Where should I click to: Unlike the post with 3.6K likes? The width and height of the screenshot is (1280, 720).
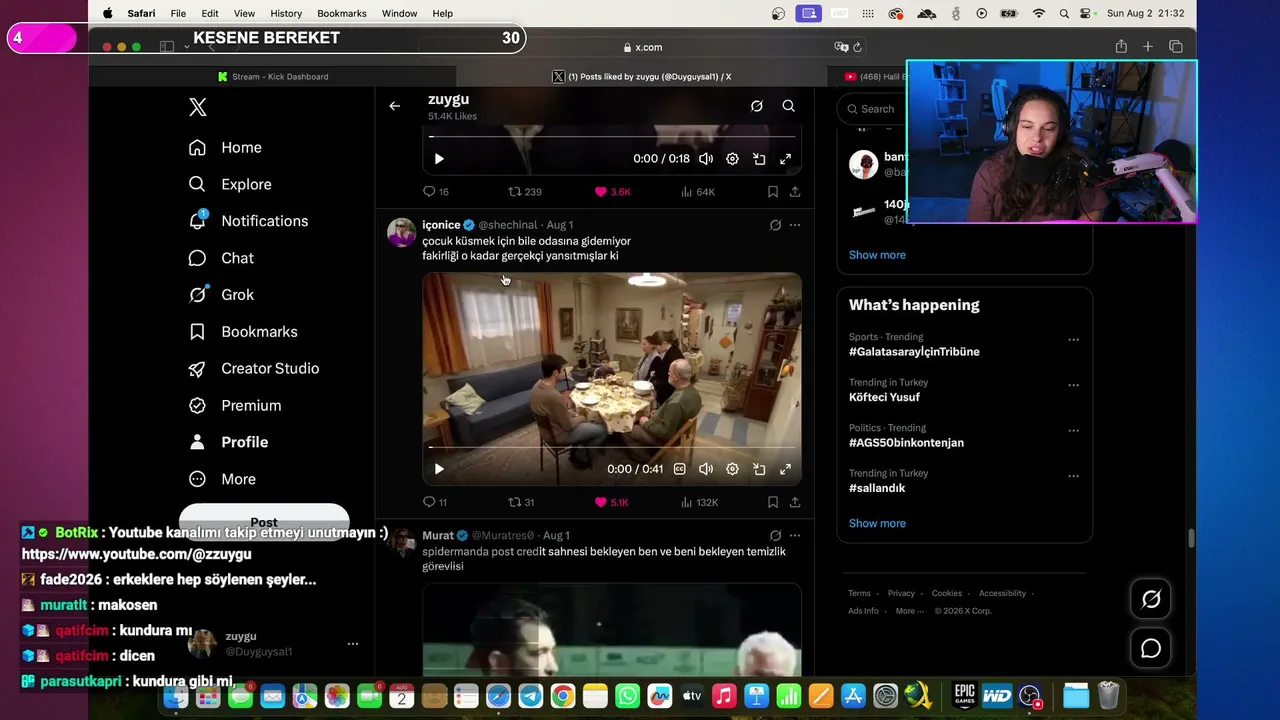click(x=613, y=192)
